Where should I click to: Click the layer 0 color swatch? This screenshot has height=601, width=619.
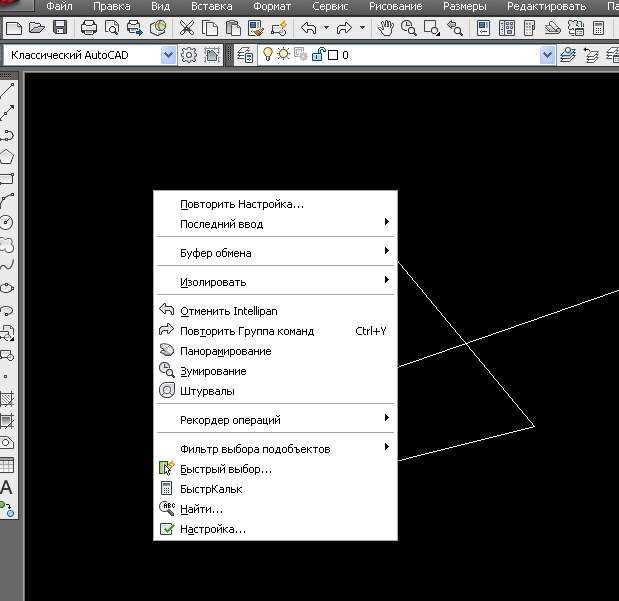click(x=333, y=55)
